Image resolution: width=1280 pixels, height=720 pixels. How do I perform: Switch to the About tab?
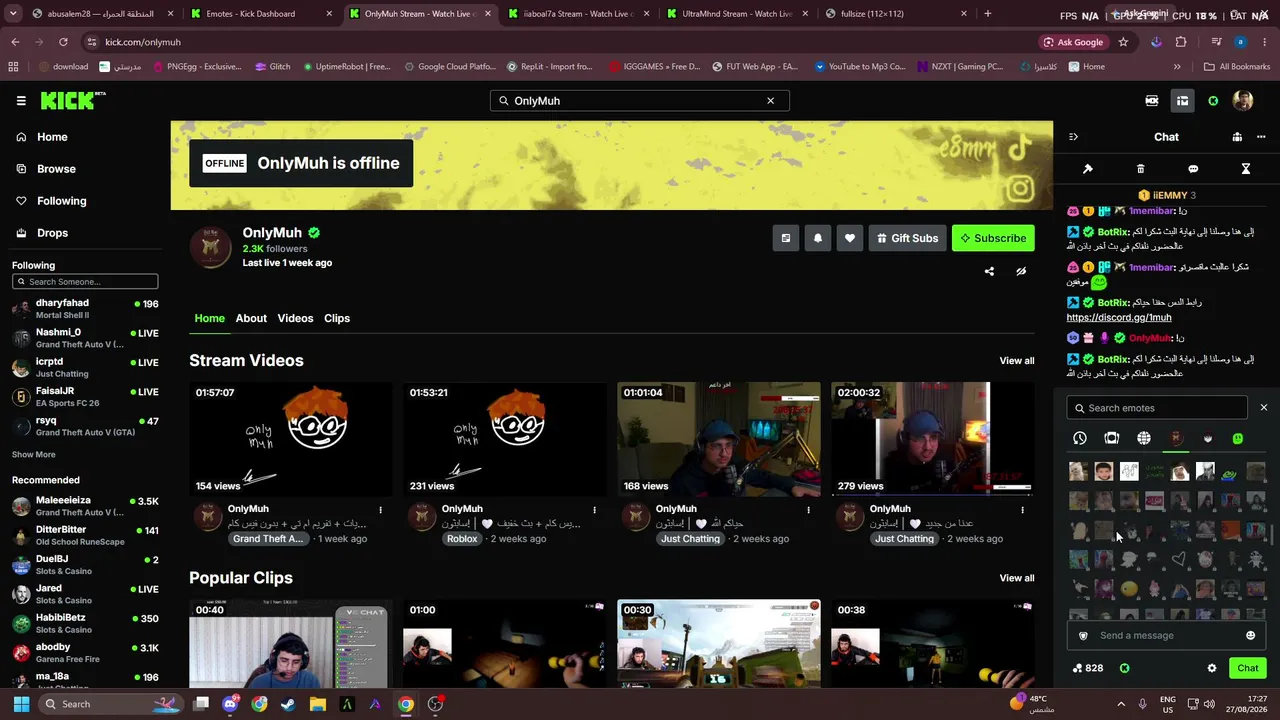point(251,318)
